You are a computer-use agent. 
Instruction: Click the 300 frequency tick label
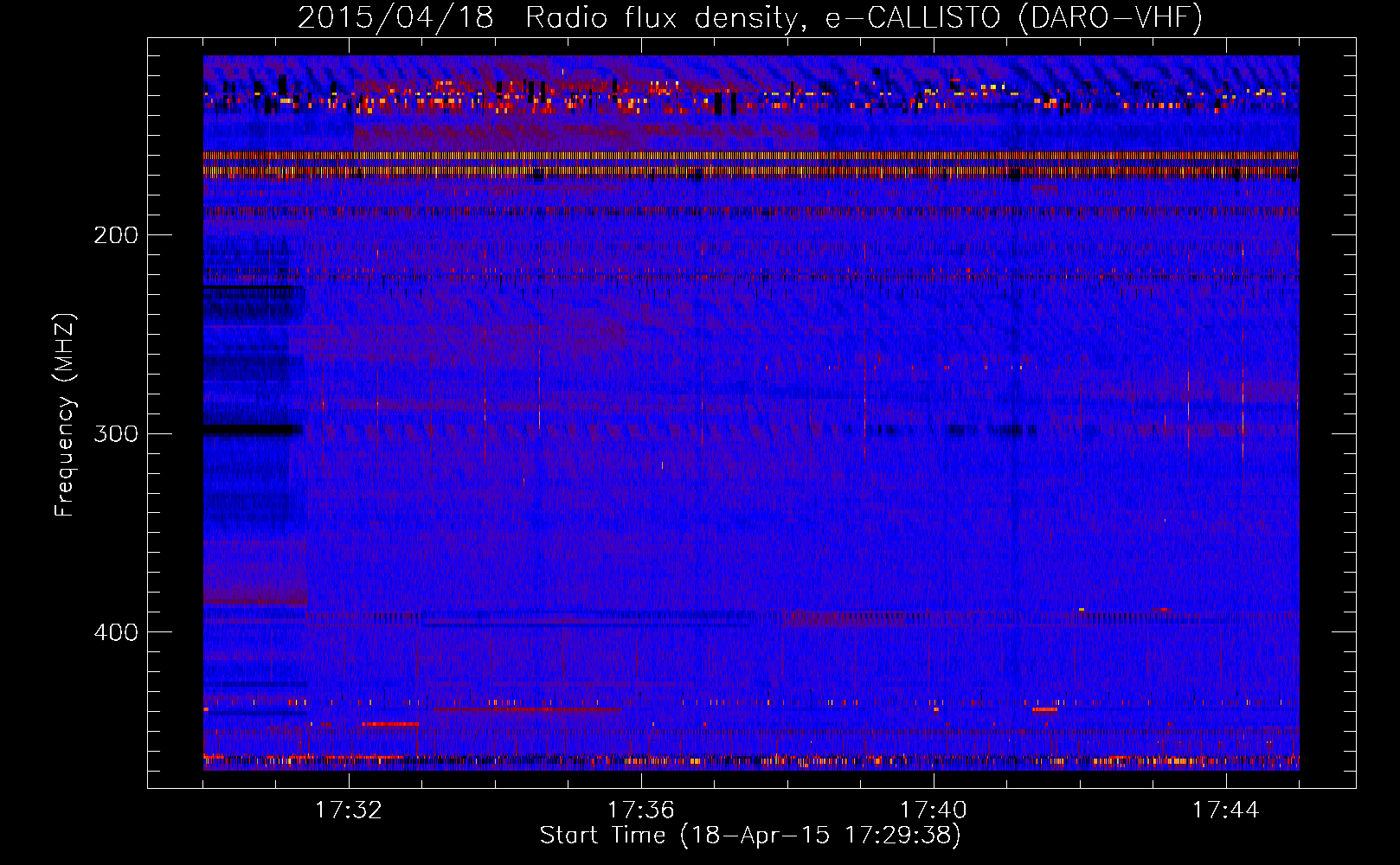(115, 433)
